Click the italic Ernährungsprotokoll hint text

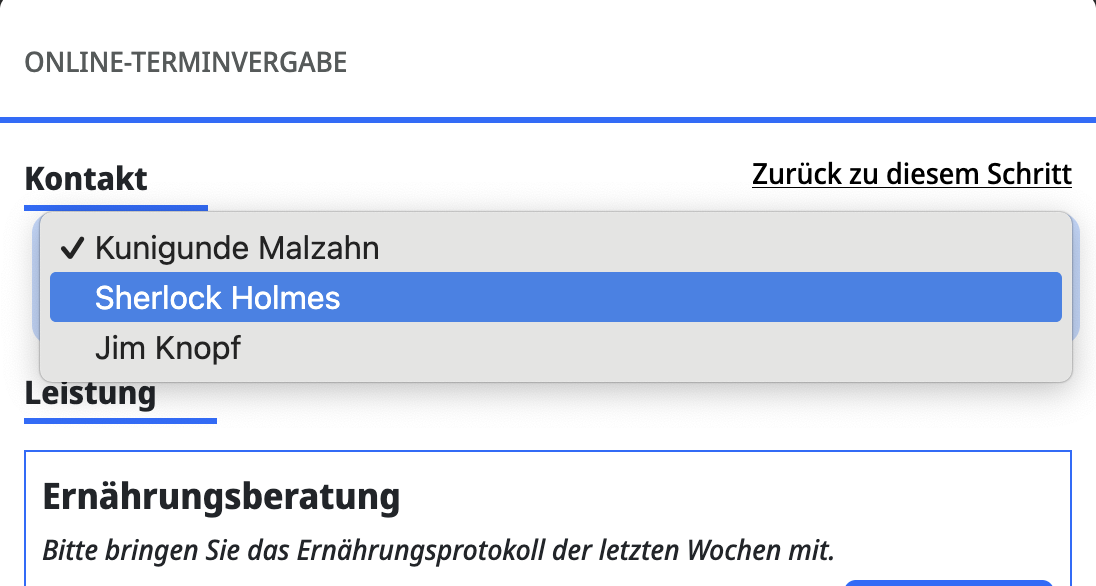[x=438, y=549]
